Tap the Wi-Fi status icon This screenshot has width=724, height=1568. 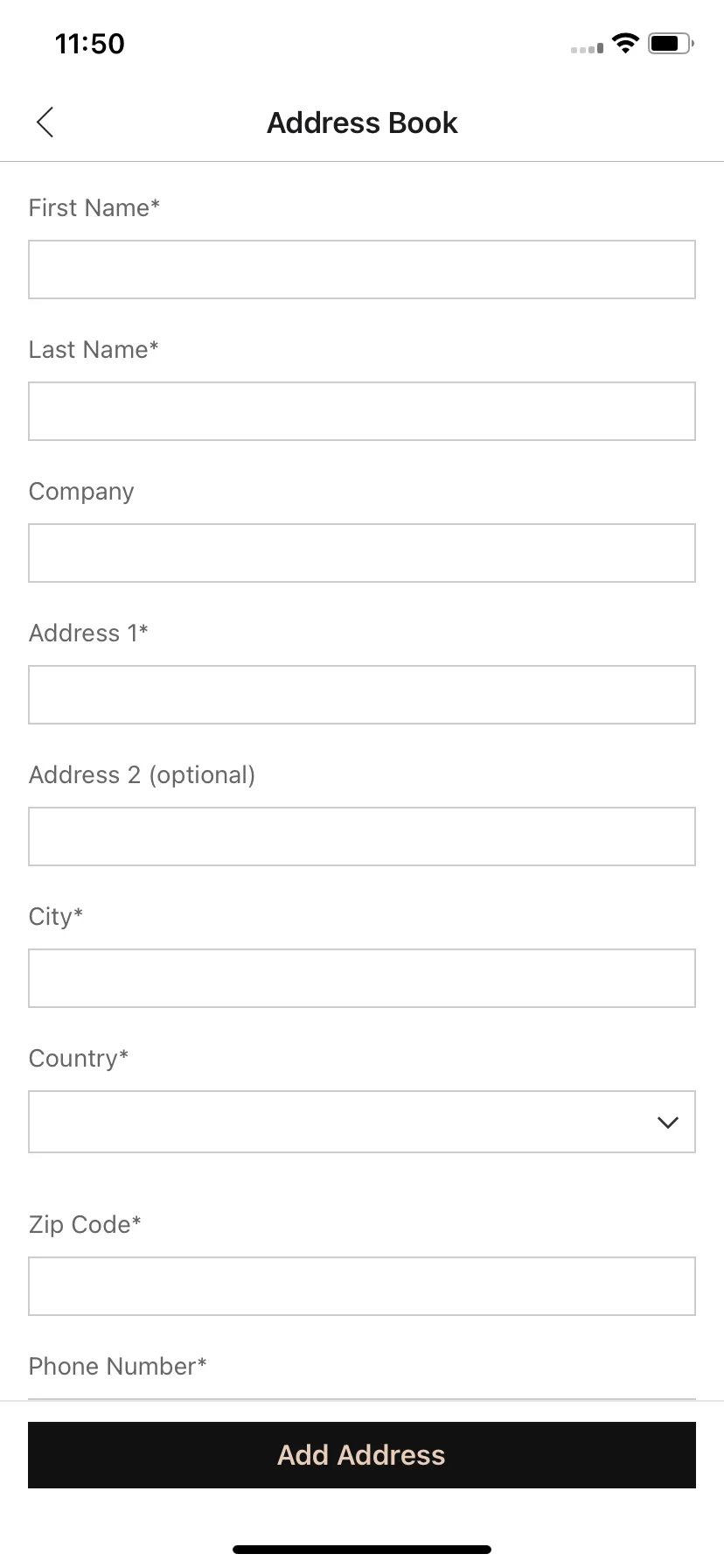pos(625,43)
